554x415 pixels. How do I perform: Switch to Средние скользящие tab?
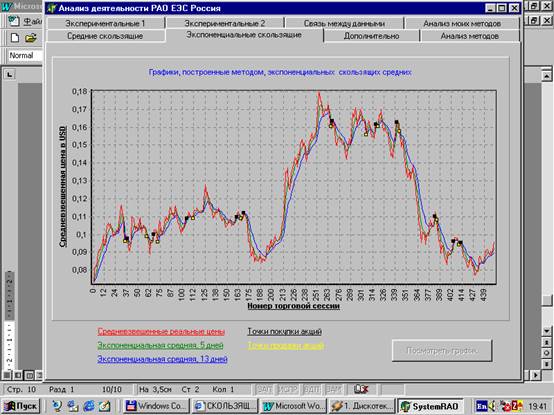(x=105, y=36)
